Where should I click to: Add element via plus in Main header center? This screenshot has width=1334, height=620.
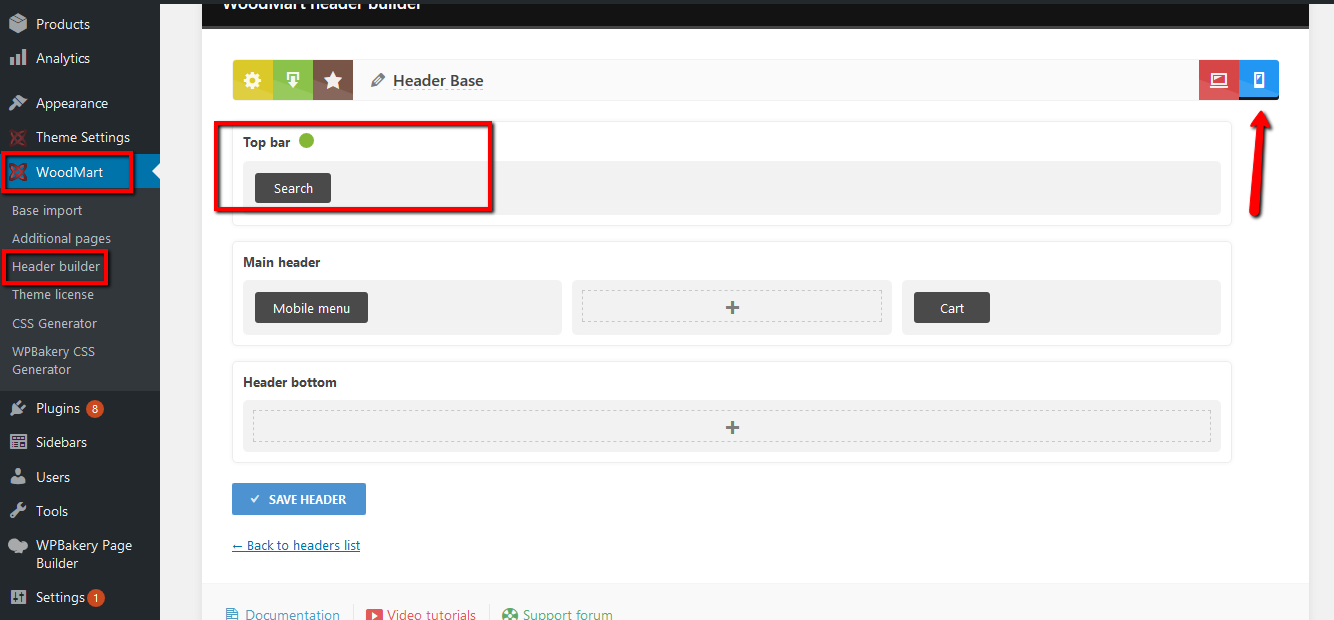click(732, 307)
